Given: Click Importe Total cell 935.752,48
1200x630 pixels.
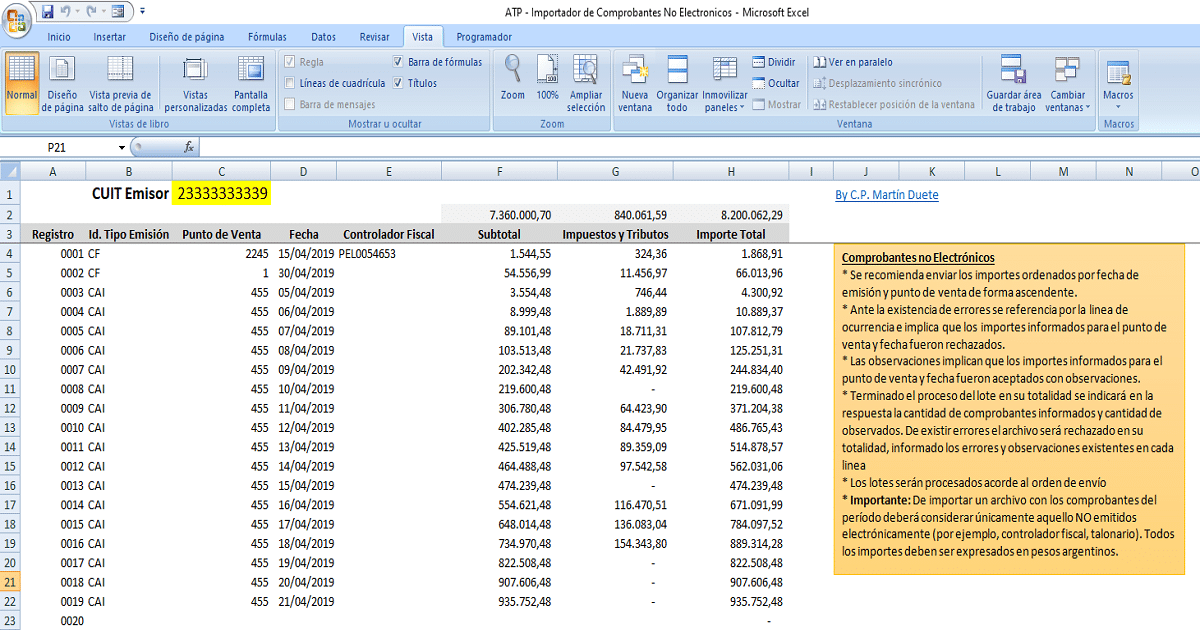Looking at the screenshot, I should 731,601.
